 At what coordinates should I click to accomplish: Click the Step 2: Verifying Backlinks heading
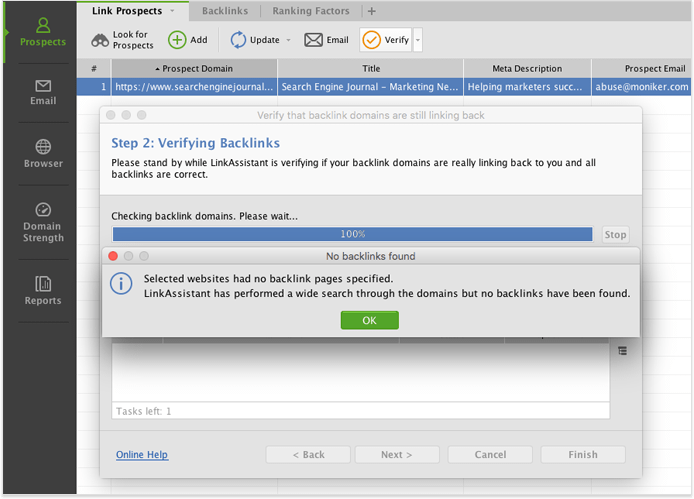[x=196, y=143]
